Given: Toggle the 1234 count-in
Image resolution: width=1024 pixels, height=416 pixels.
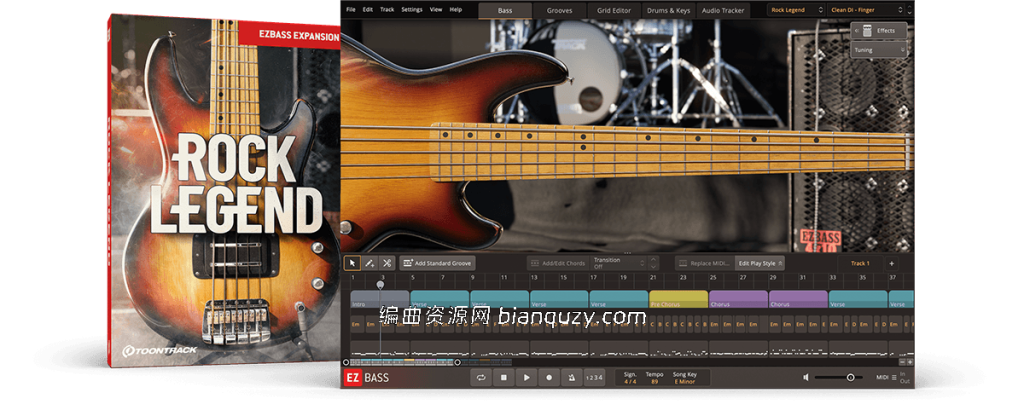Looking at the screenshot, I should click(594, 377).
